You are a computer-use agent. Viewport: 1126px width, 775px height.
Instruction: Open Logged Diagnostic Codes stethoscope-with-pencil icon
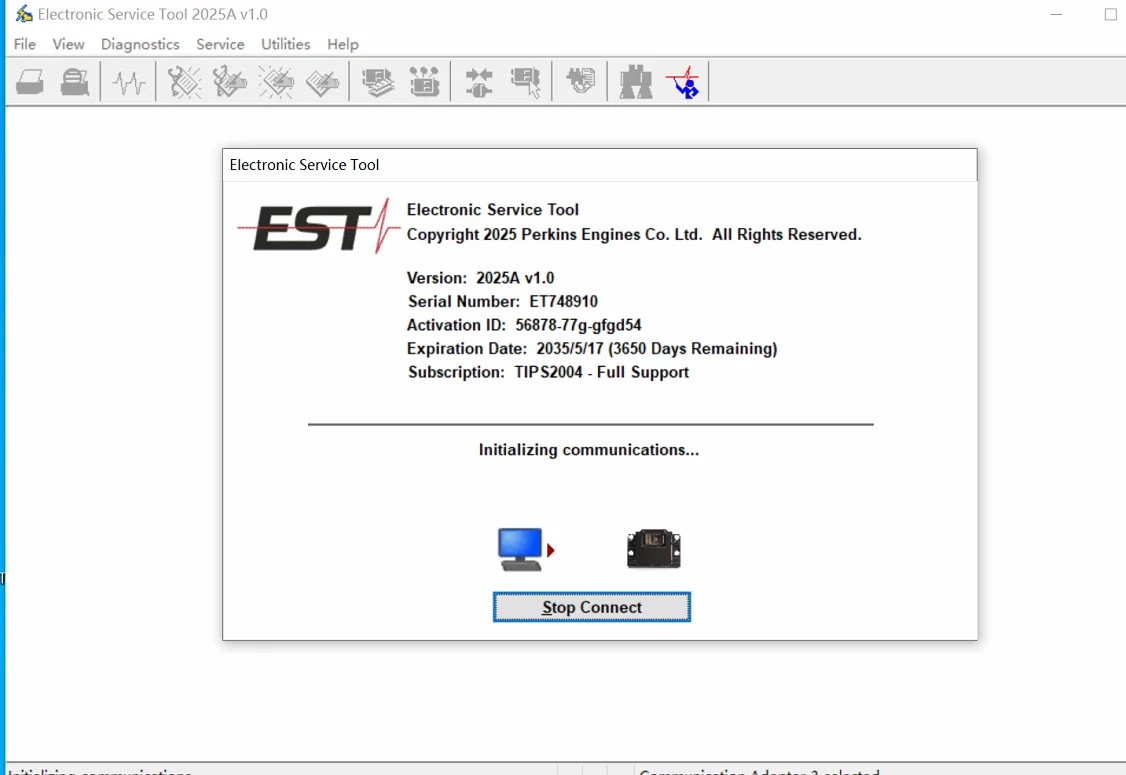[230, 82]
